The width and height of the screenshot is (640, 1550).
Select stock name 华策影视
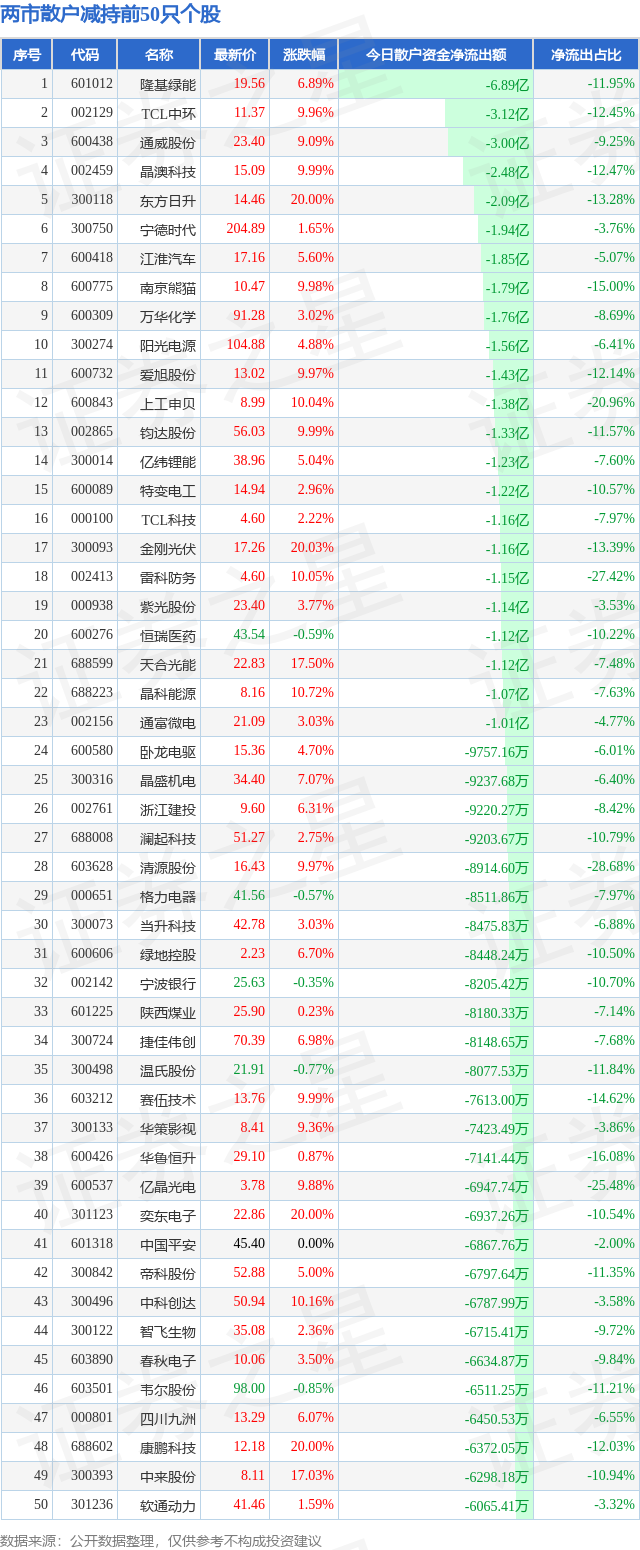(x=168, y=1129)
